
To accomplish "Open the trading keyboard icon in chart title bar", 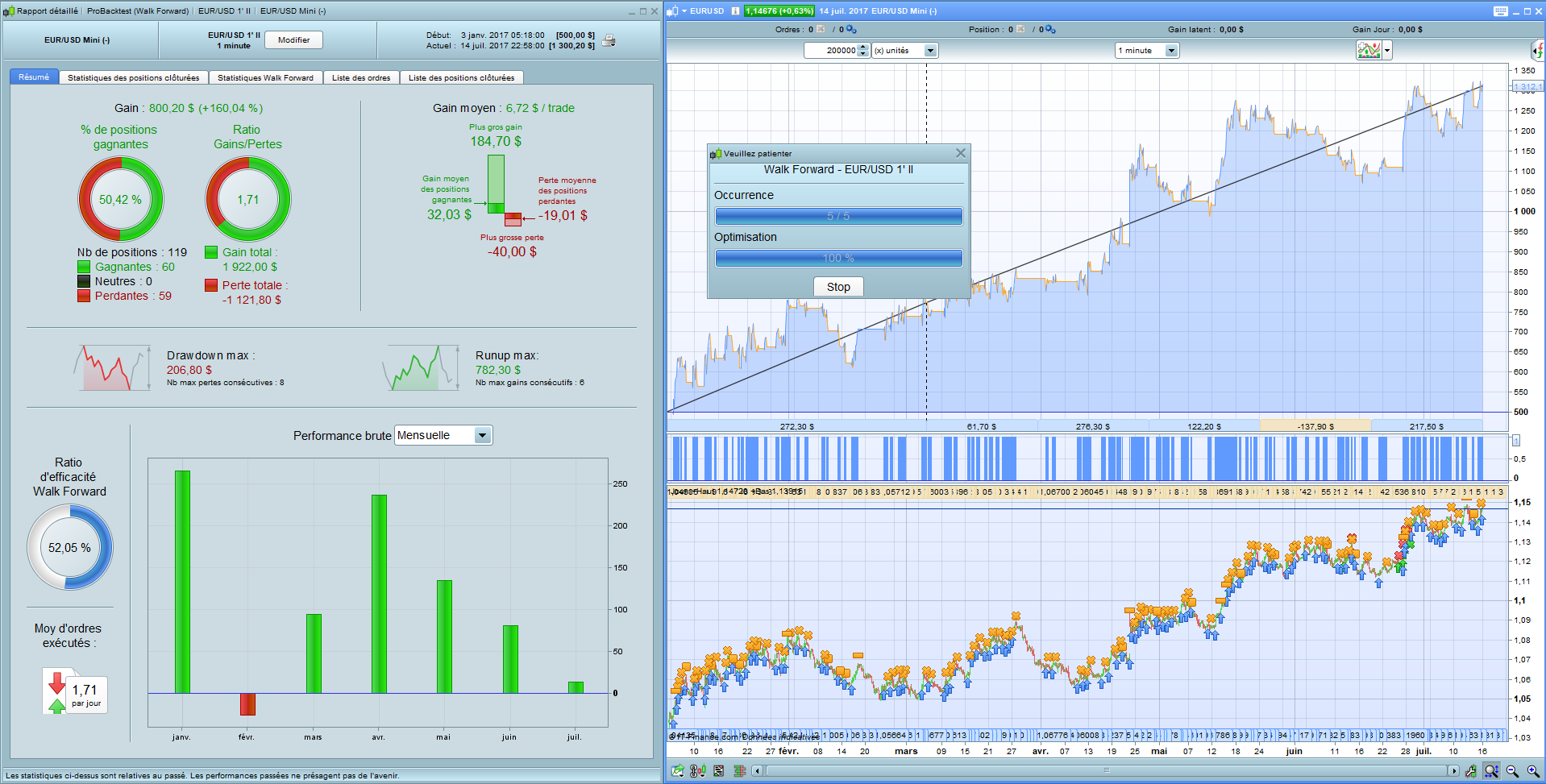I will point(1500,11).
